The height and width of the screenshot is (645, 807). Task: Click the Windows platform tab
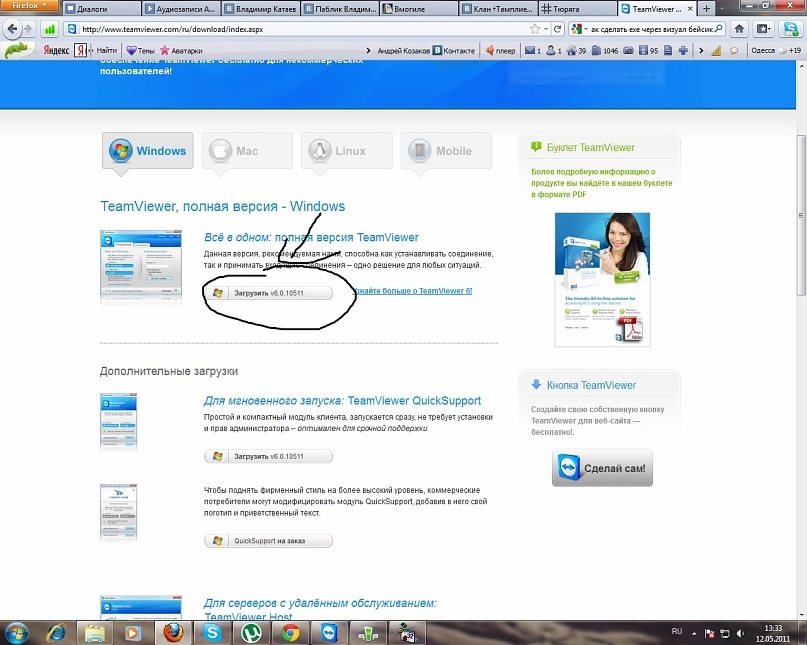148,151
